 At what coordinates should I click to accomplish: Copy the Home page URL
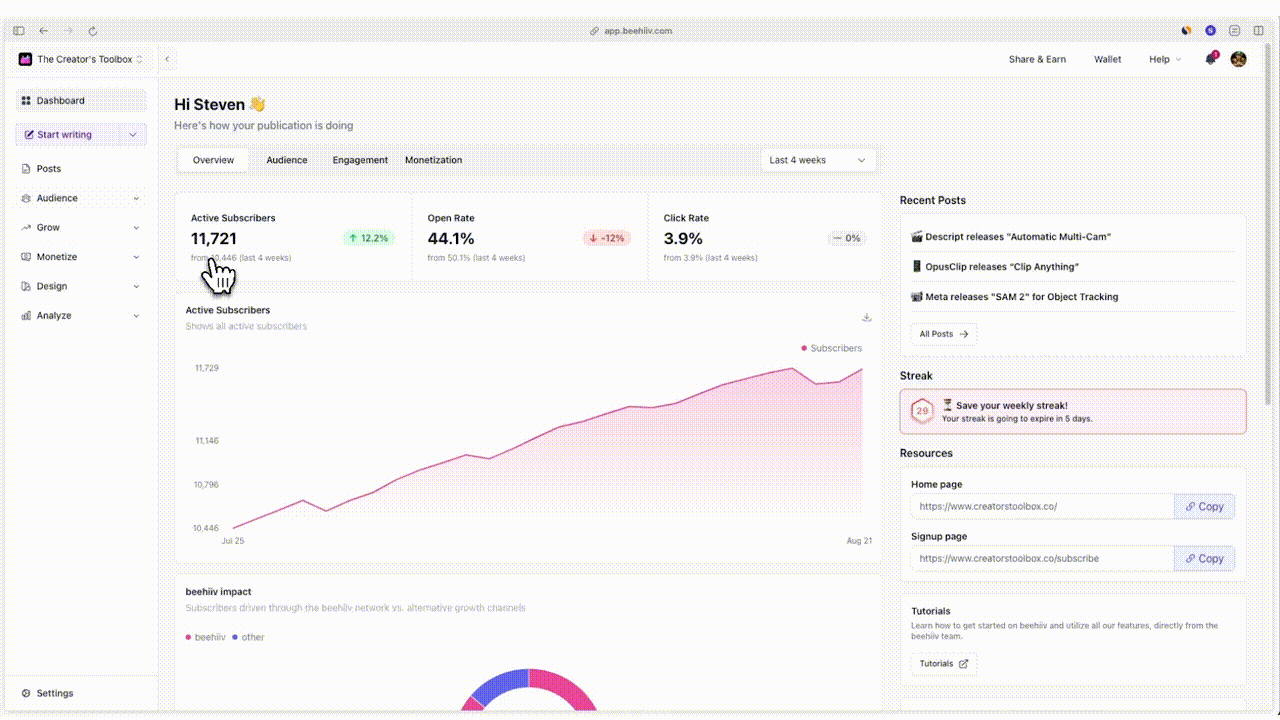pyautogui.click(x=1205, y=506)
